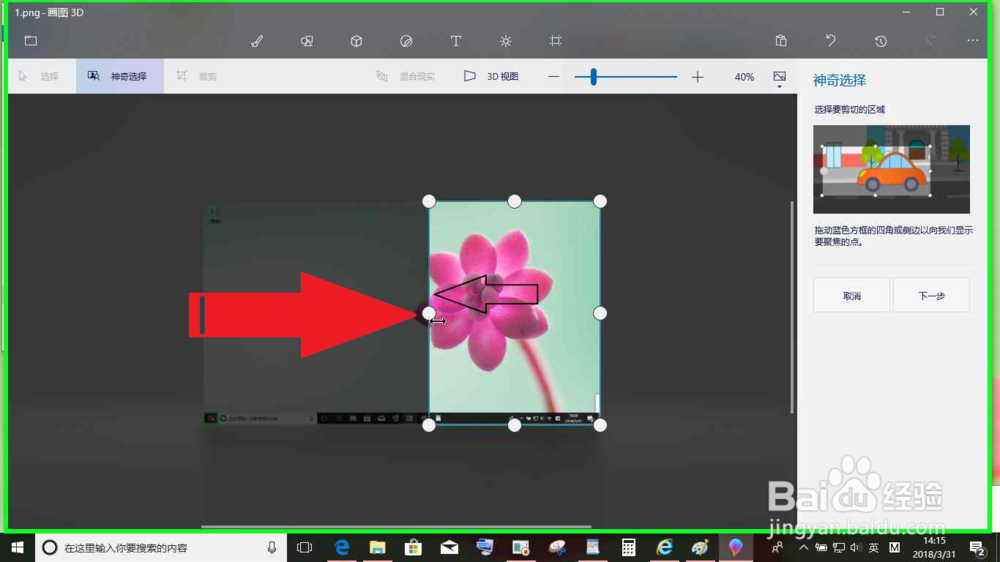Zoom in with the plus button

pyautogui.click(x=698, y=77)
